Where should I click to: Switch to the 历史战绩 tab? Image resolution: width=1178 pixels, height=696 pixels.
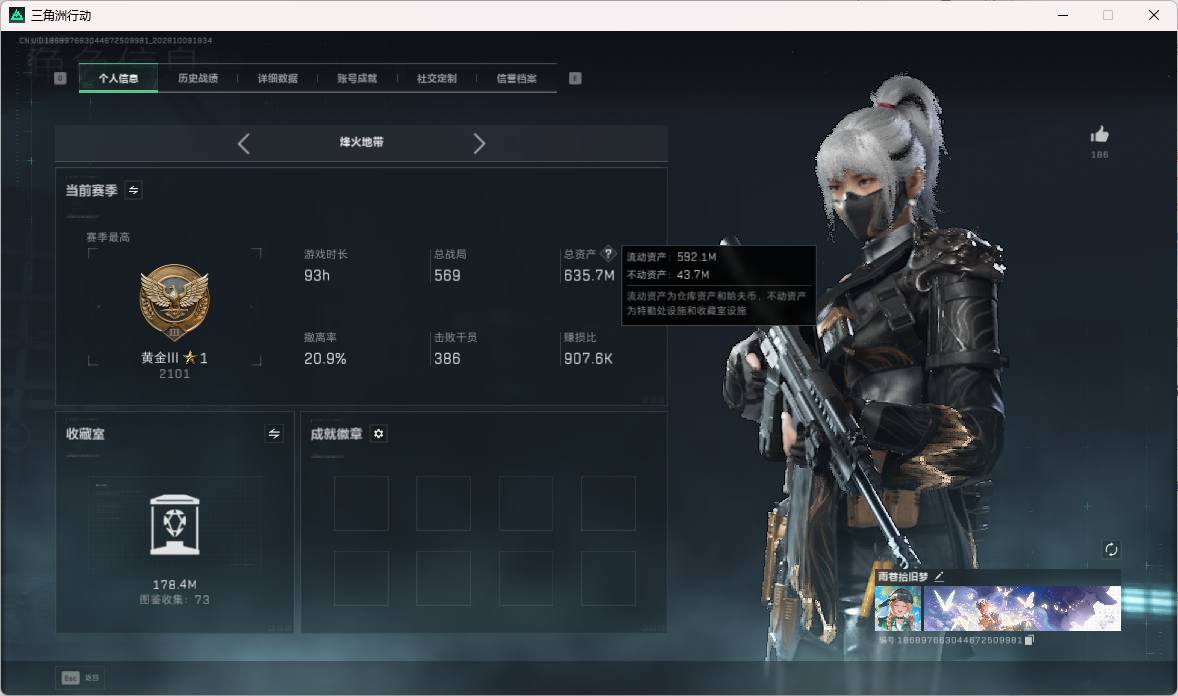(198, 78)
